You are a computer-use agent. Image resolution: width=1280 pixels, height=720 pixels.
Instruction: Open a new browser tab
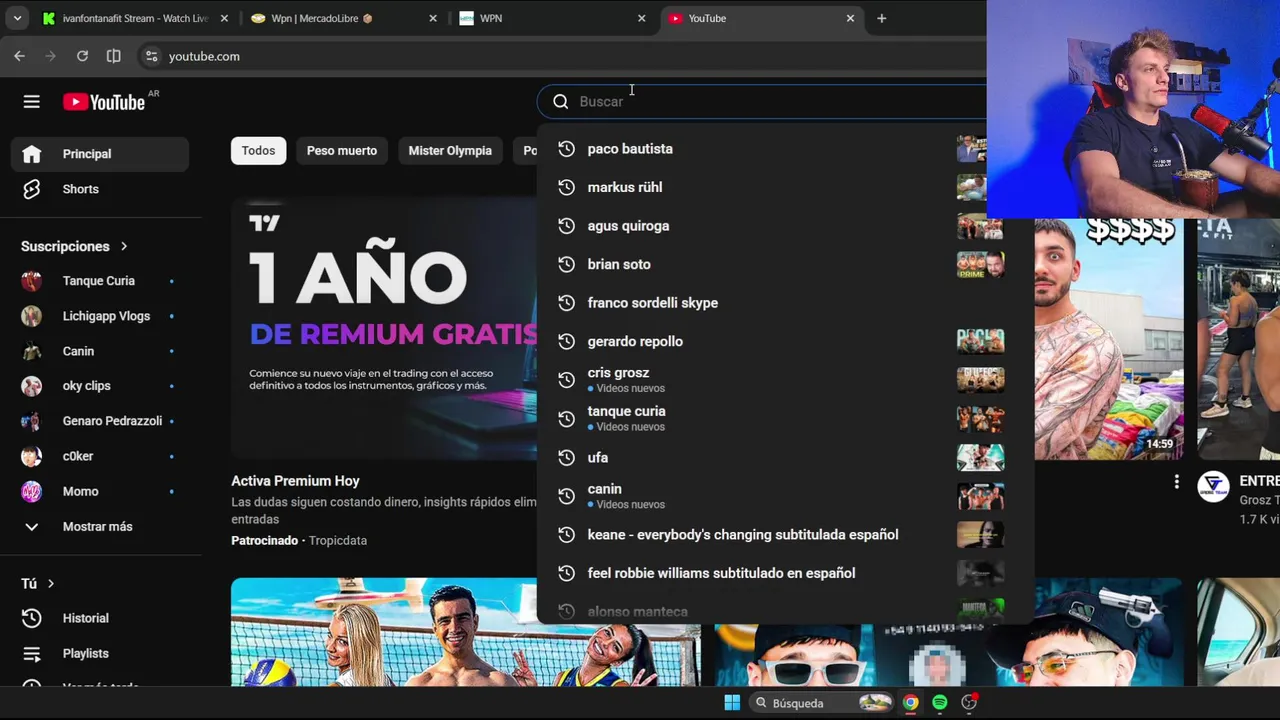(x=881, y=18)
